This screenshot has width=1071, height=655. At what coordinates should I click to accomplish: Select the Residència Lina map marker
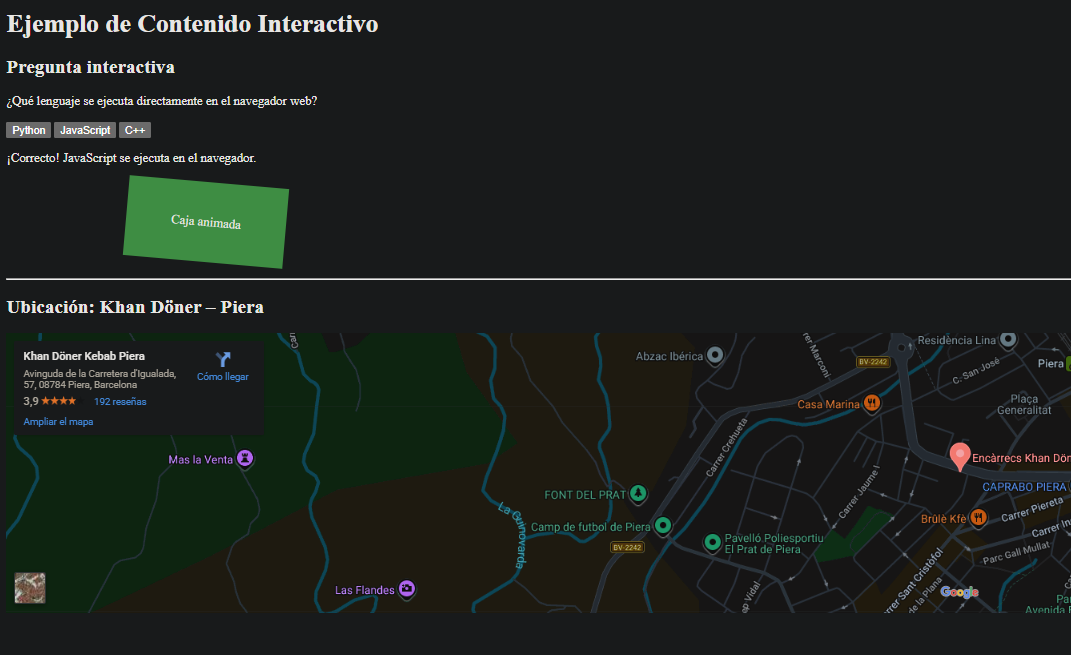(1008, 340)
